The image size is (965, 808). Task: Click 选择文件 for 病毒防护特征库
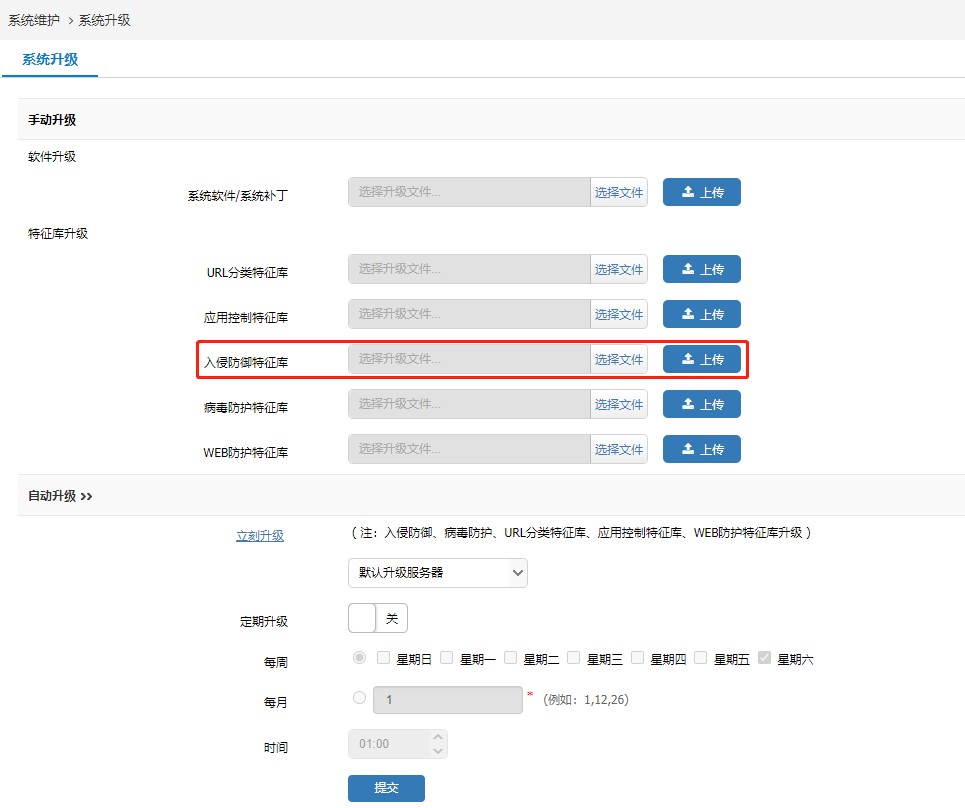tap(619, 404)
